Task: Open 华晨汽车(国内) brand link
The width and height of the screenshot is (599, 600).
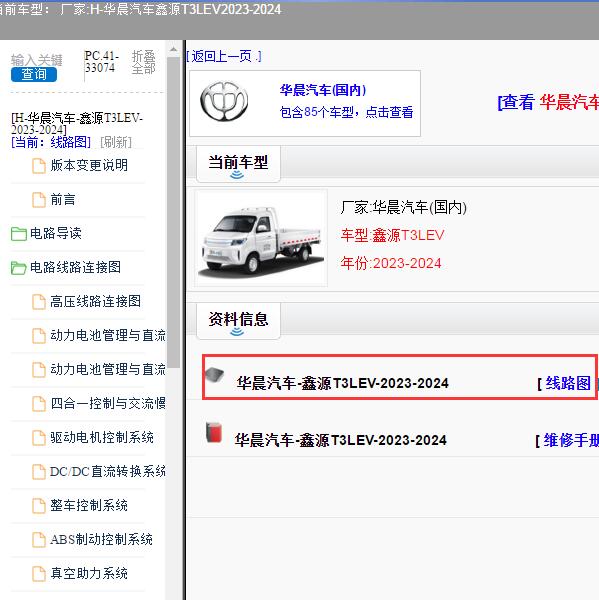Action: (x=322, y=90)
